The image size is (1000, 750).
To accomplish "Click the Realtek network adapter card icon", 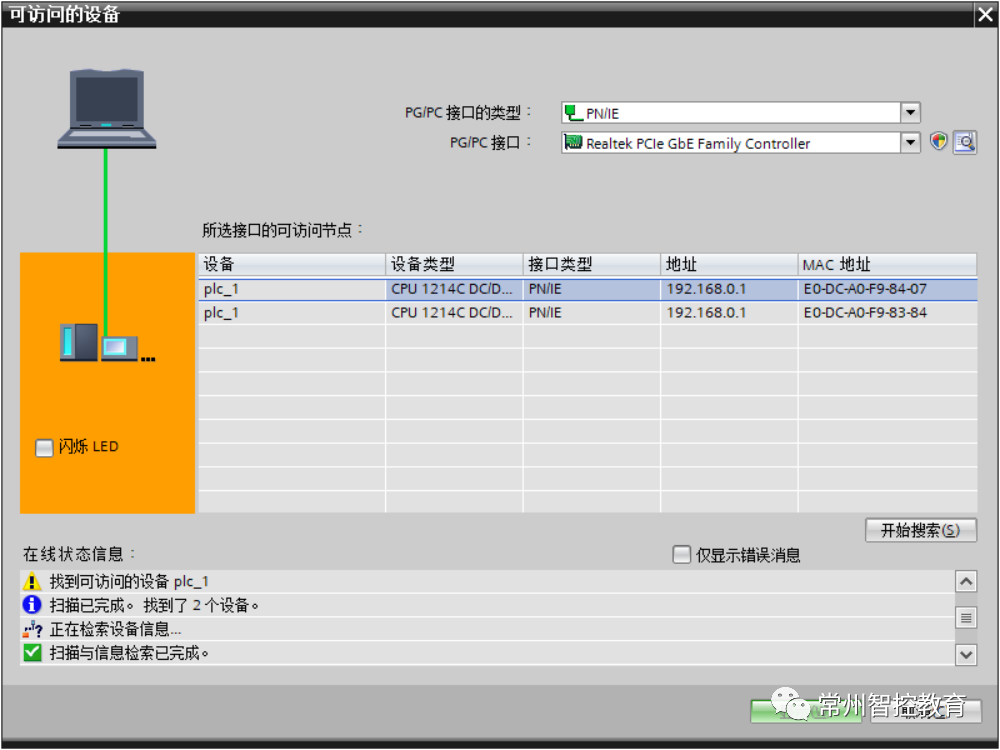I will coord(572,143).
